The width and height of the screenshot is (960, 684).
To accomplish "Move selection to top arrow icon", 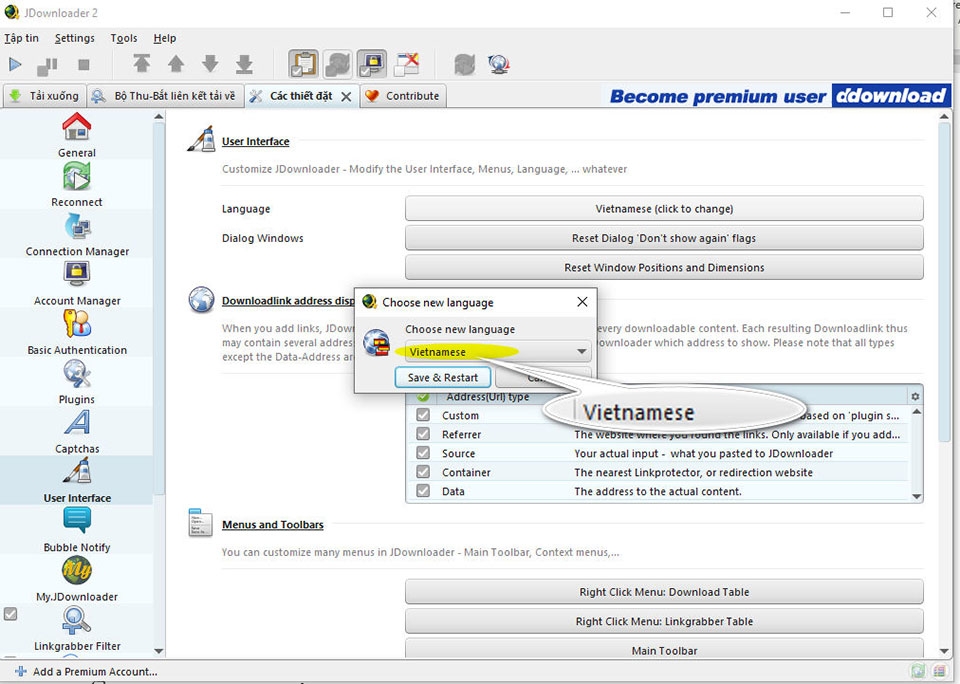I will click(141, 64).
